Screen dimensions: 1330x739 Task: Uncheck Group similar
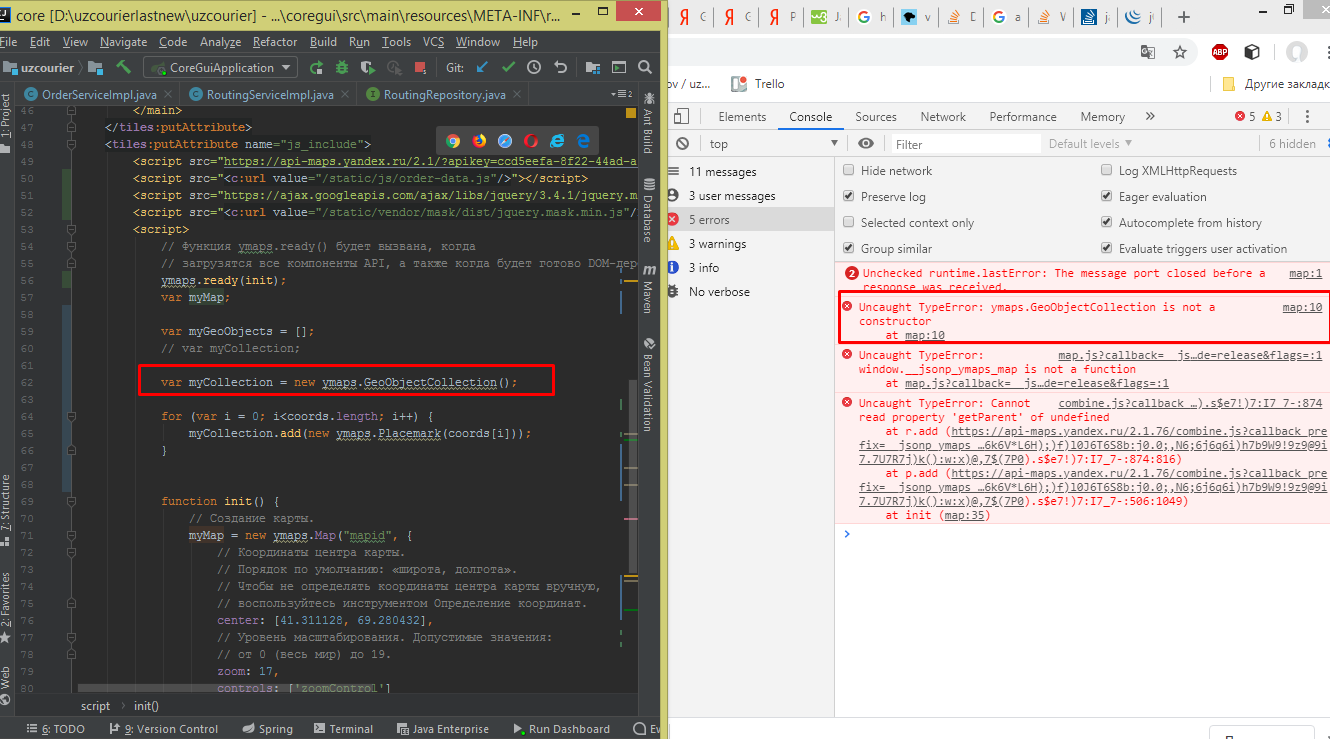(849, 249)
